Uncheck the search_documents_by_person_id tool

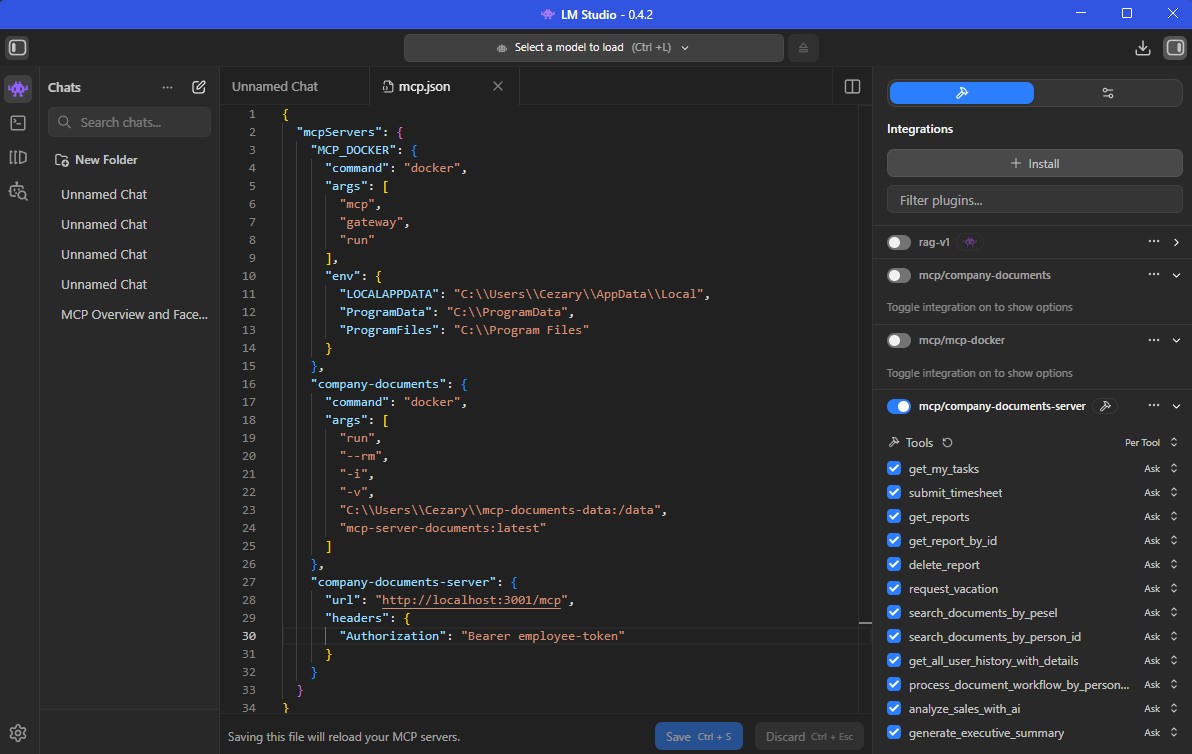click(x=894, y=636)
